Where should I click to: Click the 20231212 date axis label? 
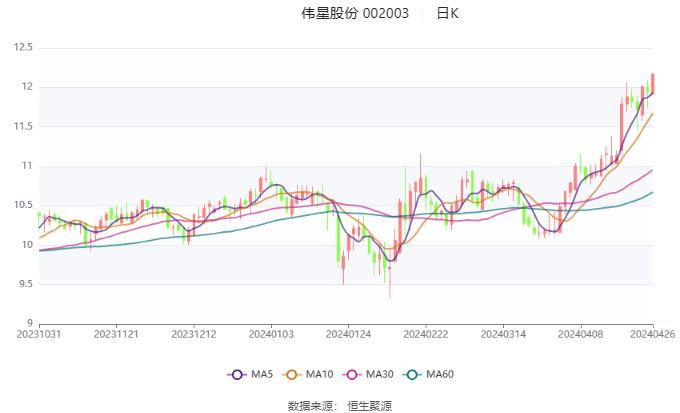tap(193, 334)
